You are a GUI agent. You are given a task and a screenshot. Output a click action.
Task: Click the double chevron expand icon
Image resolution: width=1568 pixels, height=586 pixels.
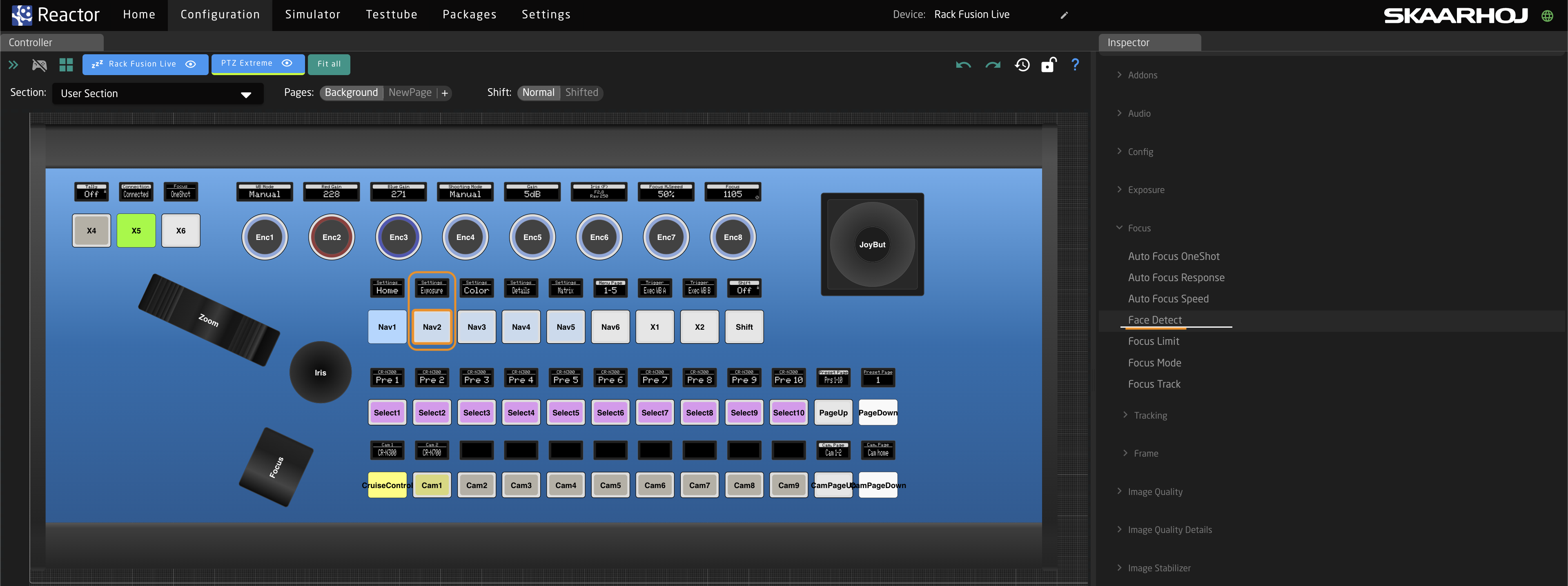click(x=13, y=64)
